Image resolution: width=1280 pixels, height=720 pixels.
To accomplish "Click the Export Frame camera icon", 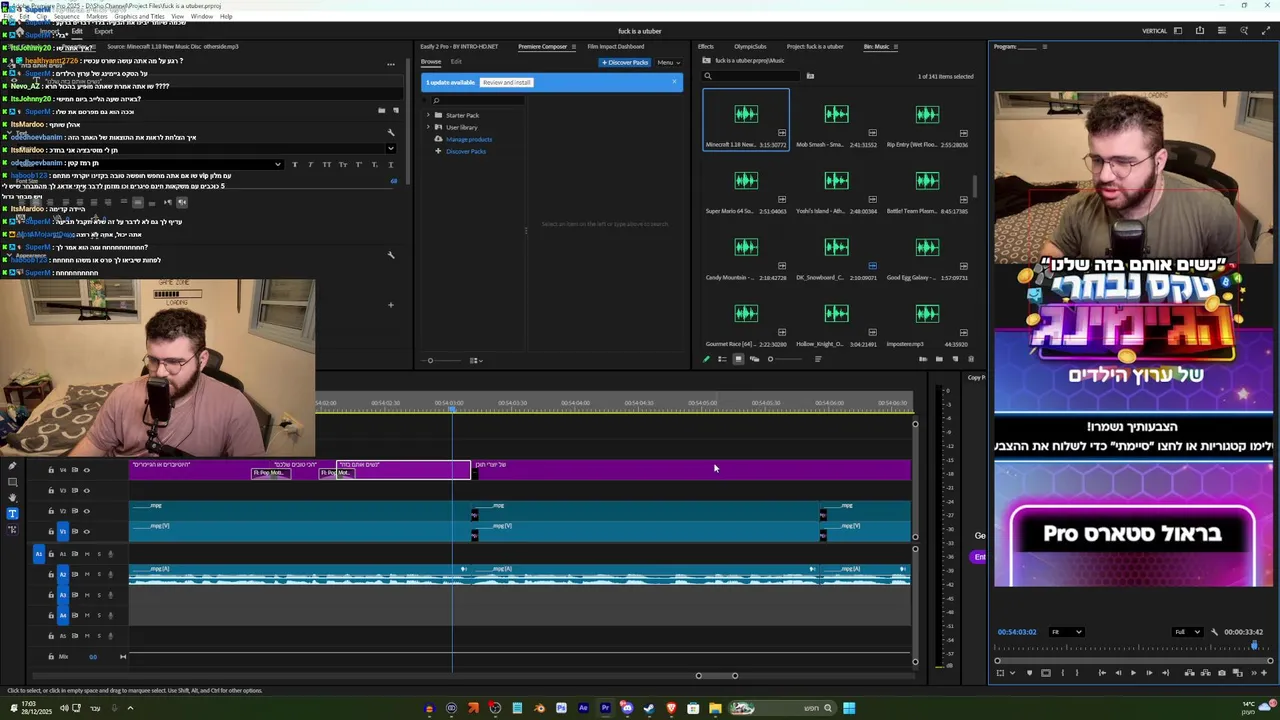I will click(x=1222, y=673).
